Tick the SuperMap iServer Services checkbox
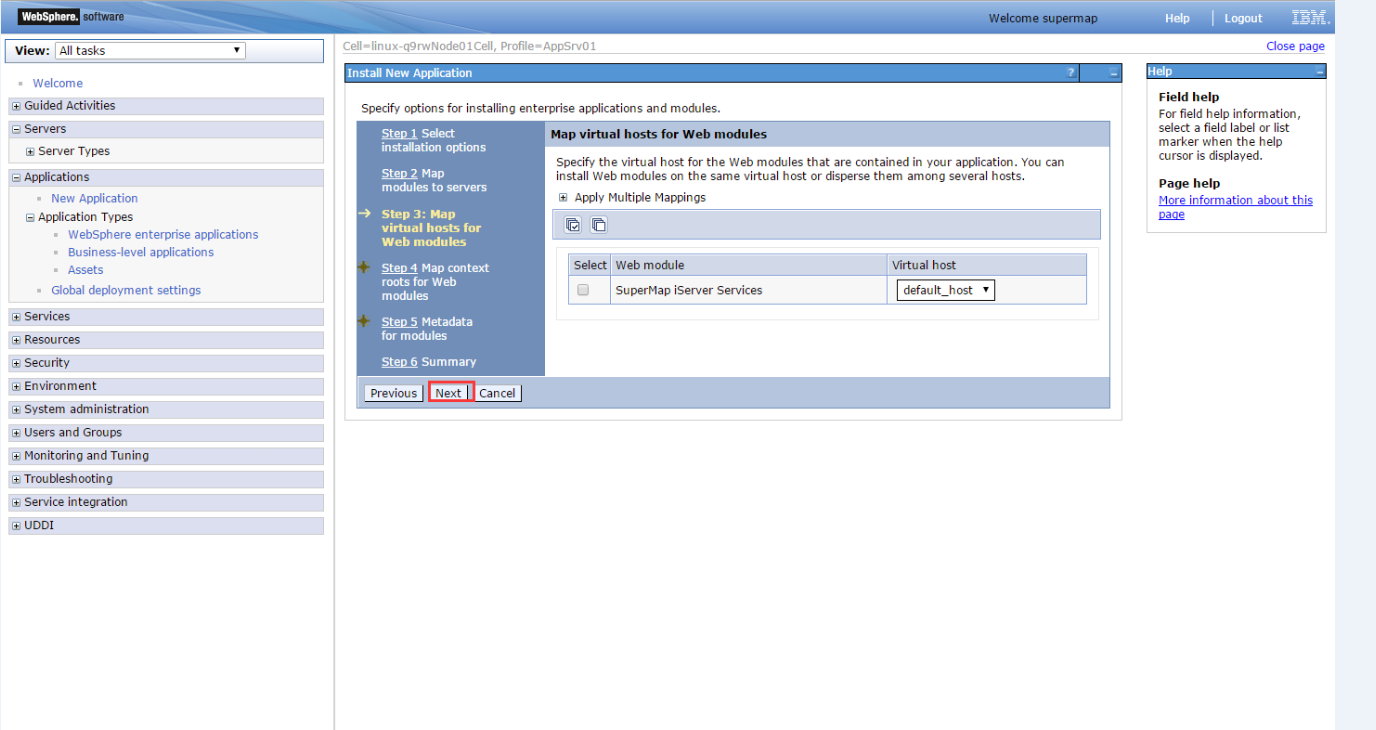This screenshot has width=1376, height=730. [x=583, y=290]
